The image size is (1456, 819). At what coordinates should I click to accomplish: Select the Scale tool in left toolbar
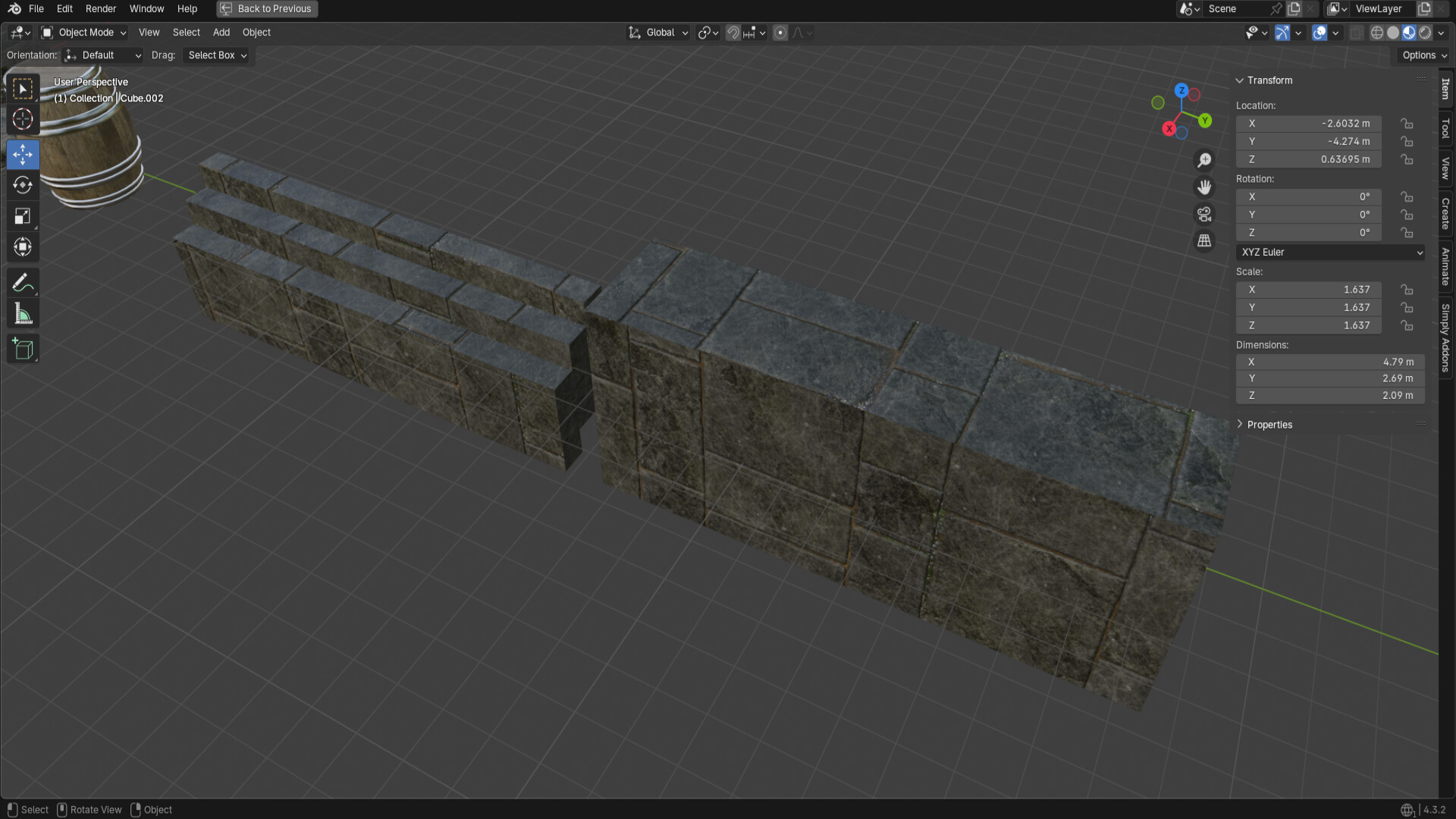(23, 216)
